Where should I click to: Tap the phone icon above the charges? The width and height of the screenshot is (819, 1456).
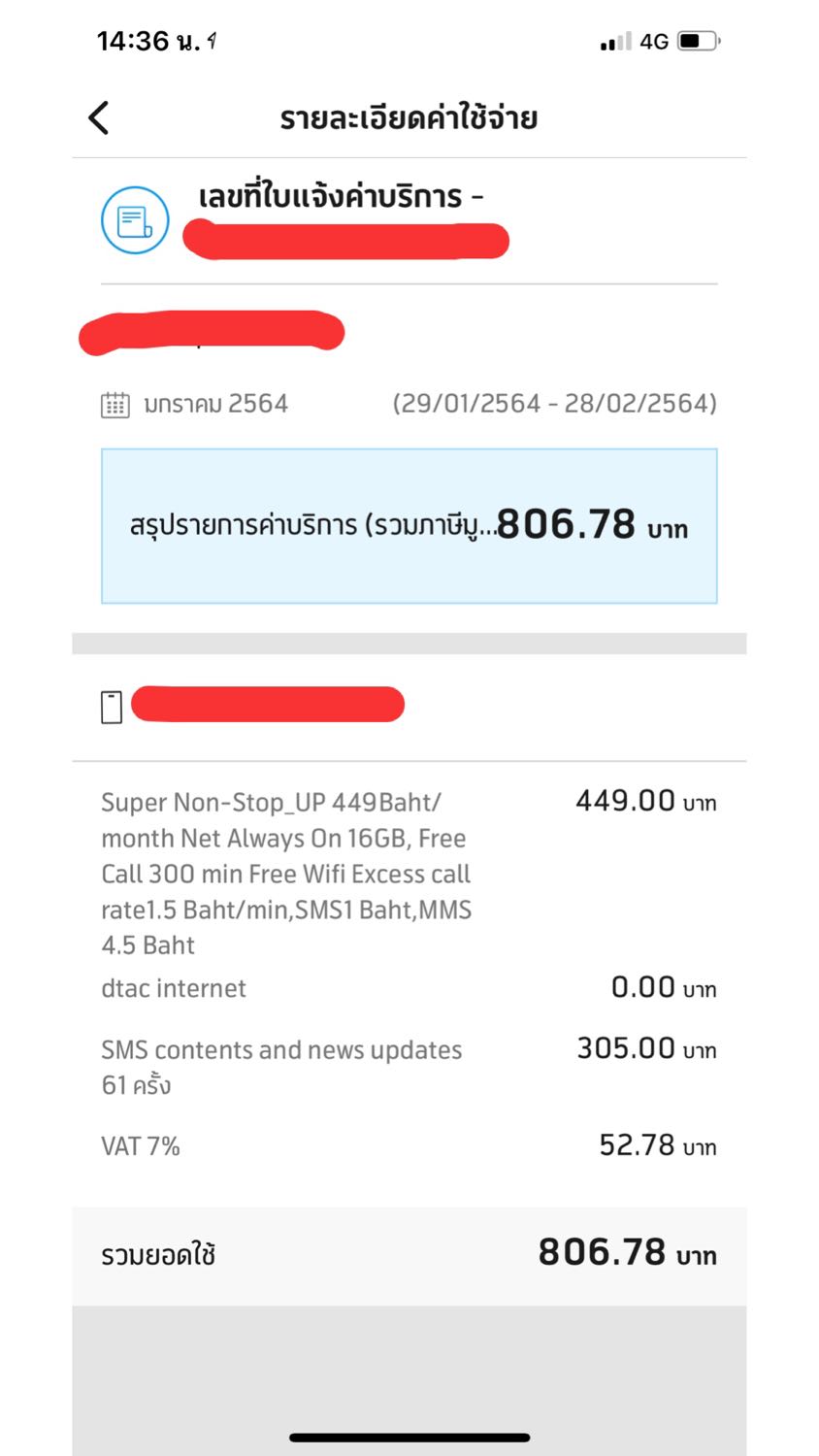click(112, 707)
